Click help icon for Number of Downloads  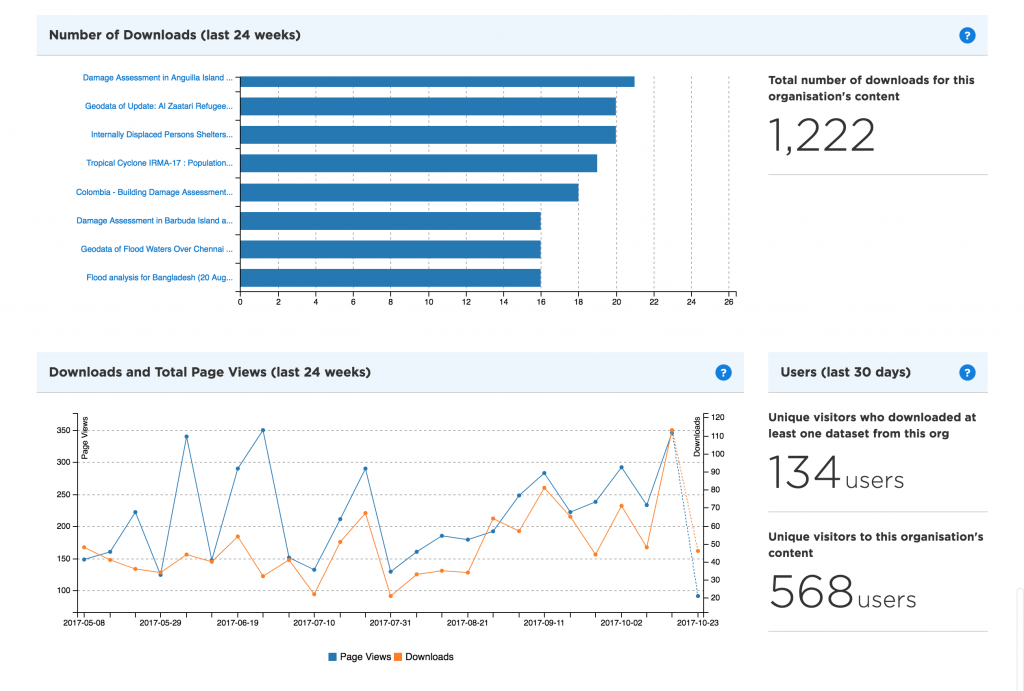point(966,35)
